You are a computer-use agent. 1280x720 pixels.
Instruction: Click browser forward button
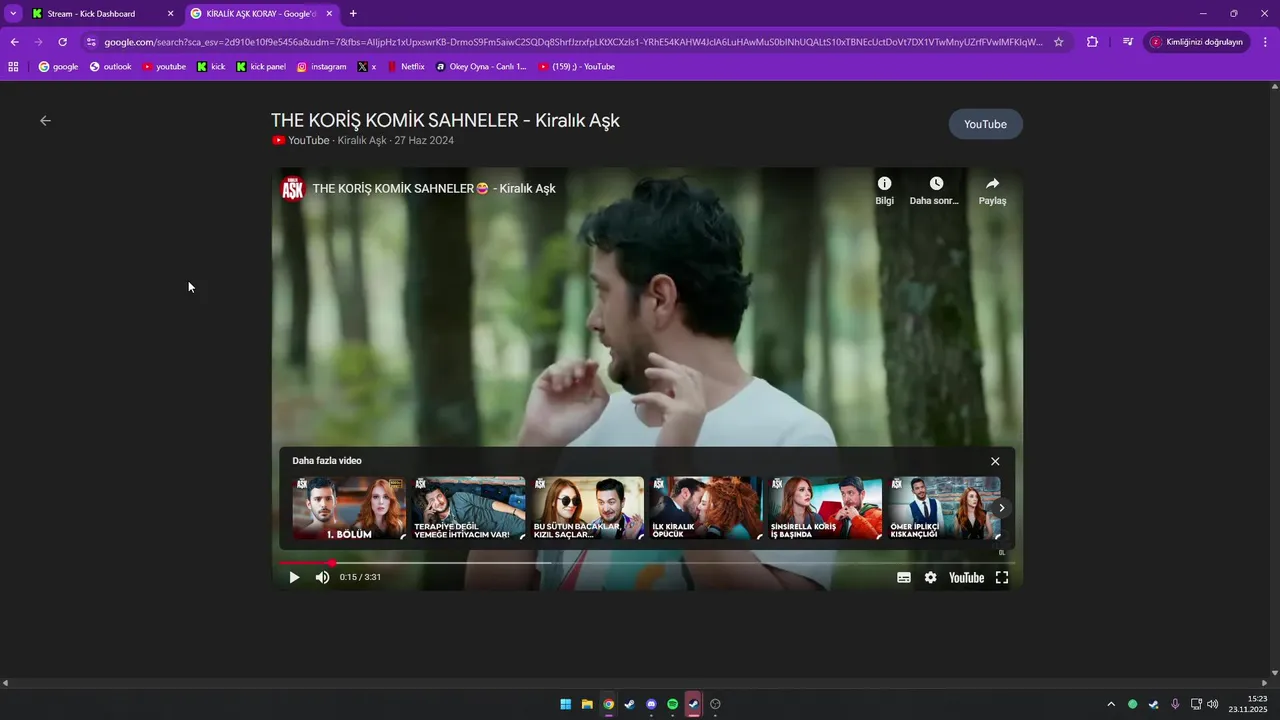38,42
